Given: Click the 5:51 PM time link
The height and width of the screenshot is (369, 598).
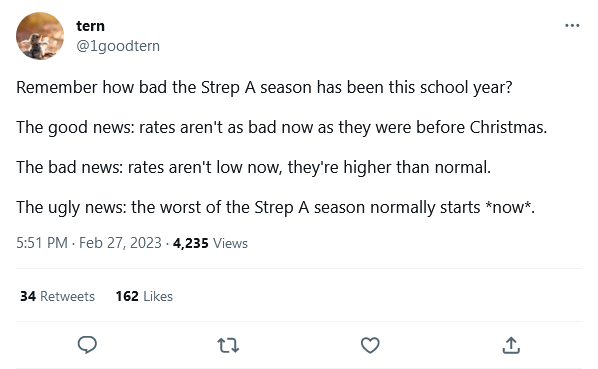Looking at the screenshot, I should pos(42,243).
